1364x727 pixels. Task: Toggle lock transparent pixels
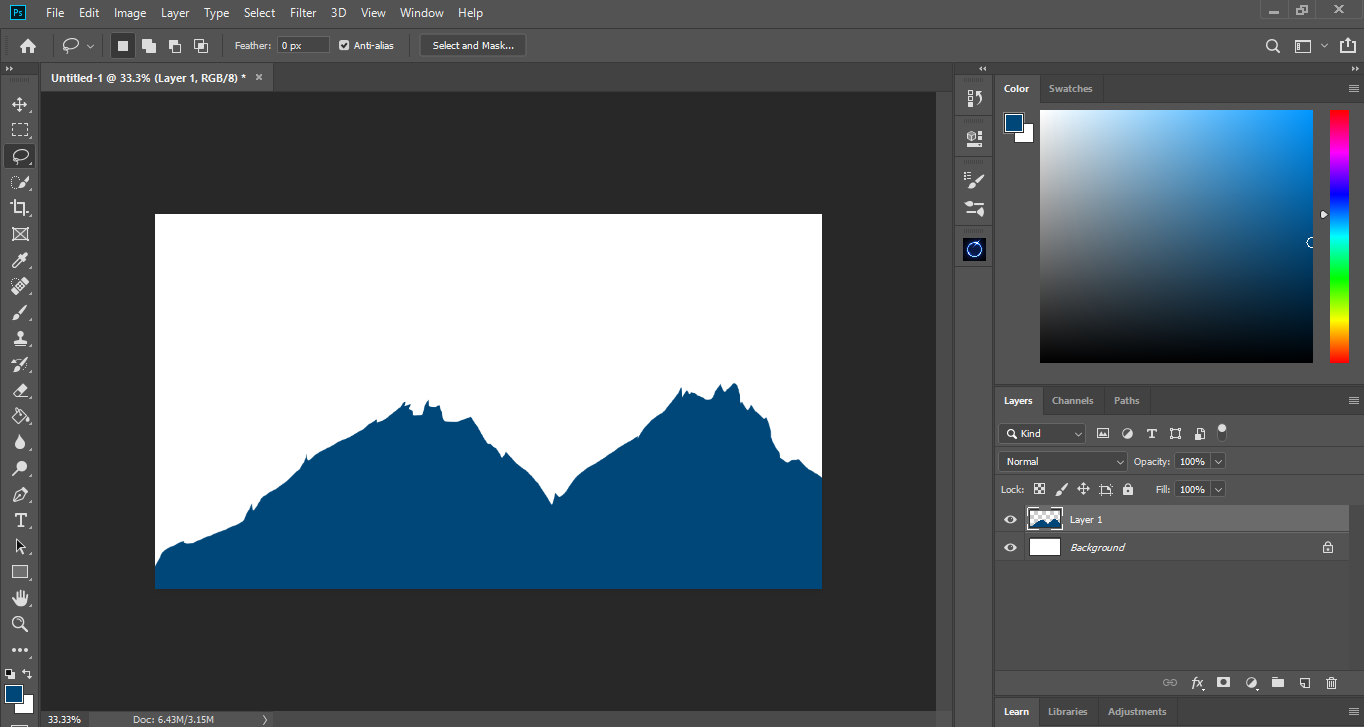coord(1040,490)
